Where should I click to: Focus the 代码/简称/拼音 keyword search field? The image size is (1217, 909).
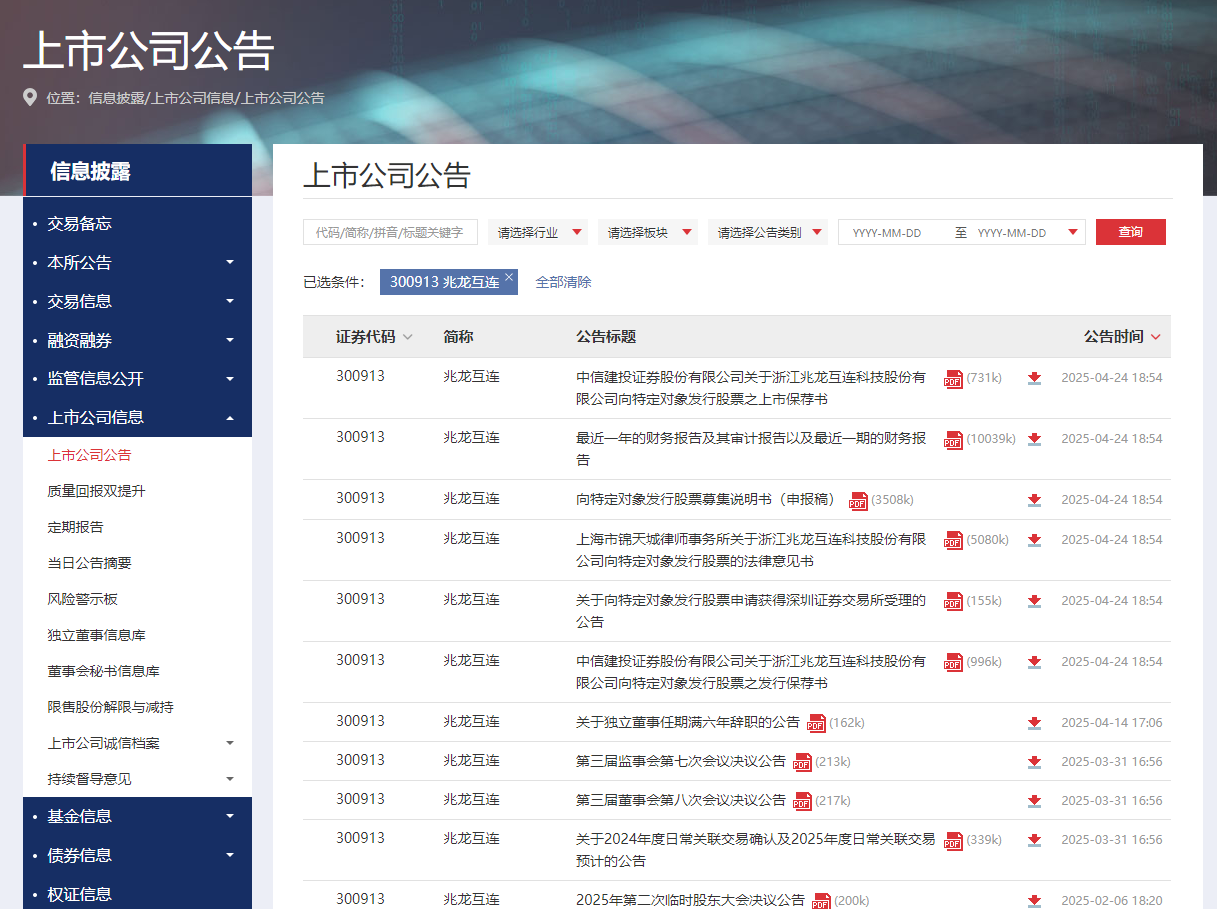pos(390,232)
